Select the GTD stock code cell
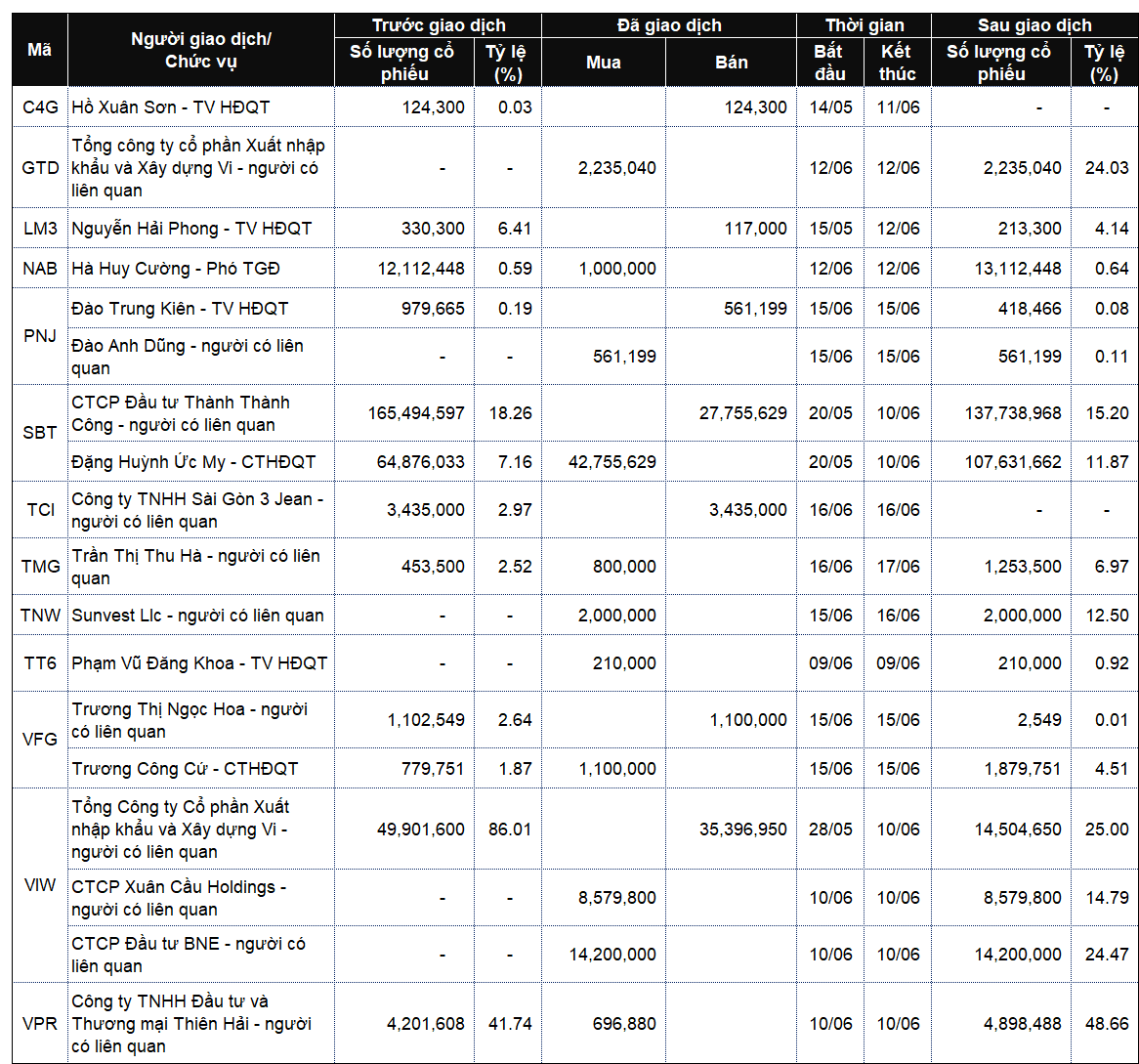This screenshot has width=1139, height=1064. [x=40, y=168]
